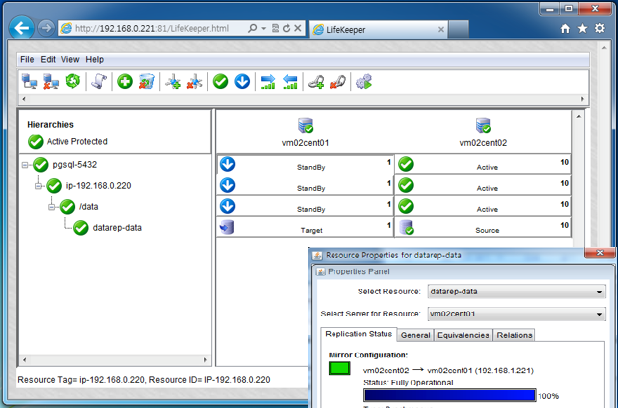Viewport: 618px width, 408px height.
Task: Click the Unextend Resource Hierarchy icon
Action: tap(290, 82)
